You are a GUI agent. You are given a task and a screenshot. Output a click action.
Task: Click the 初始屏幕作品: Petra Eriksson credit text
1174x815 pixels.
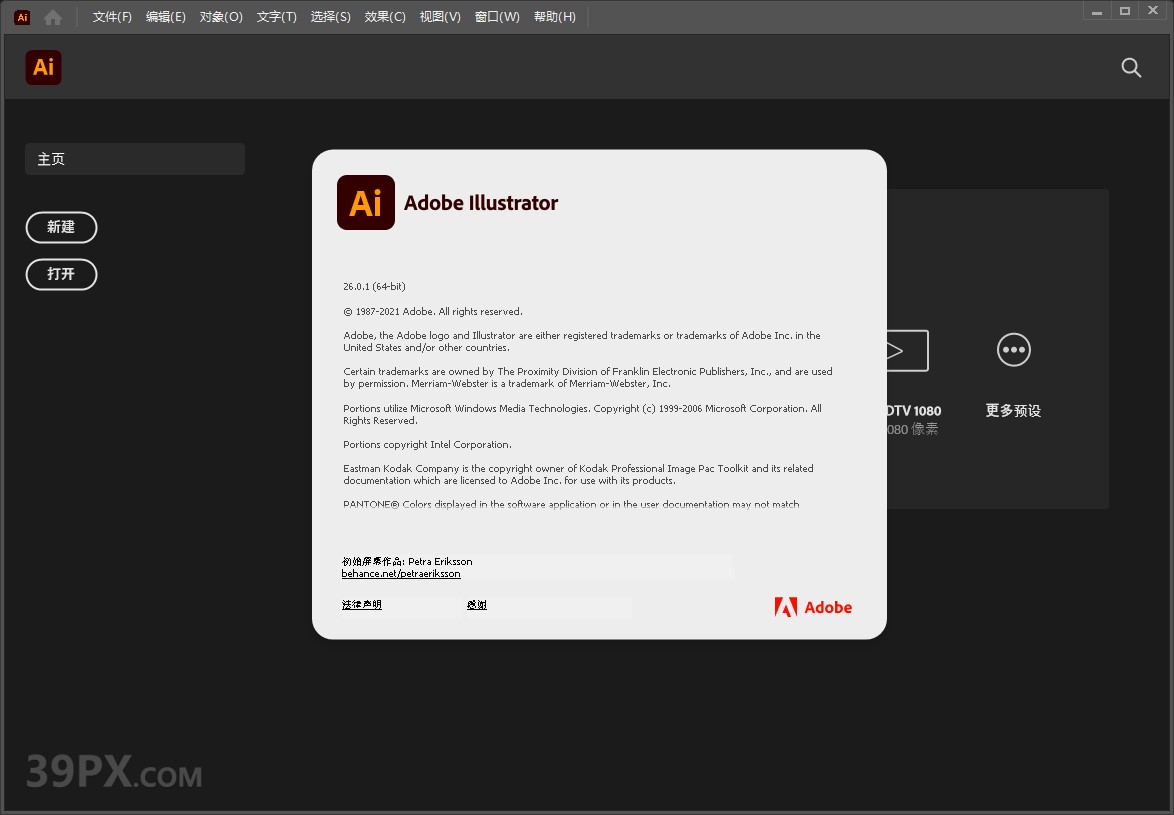tap(407, 561)
